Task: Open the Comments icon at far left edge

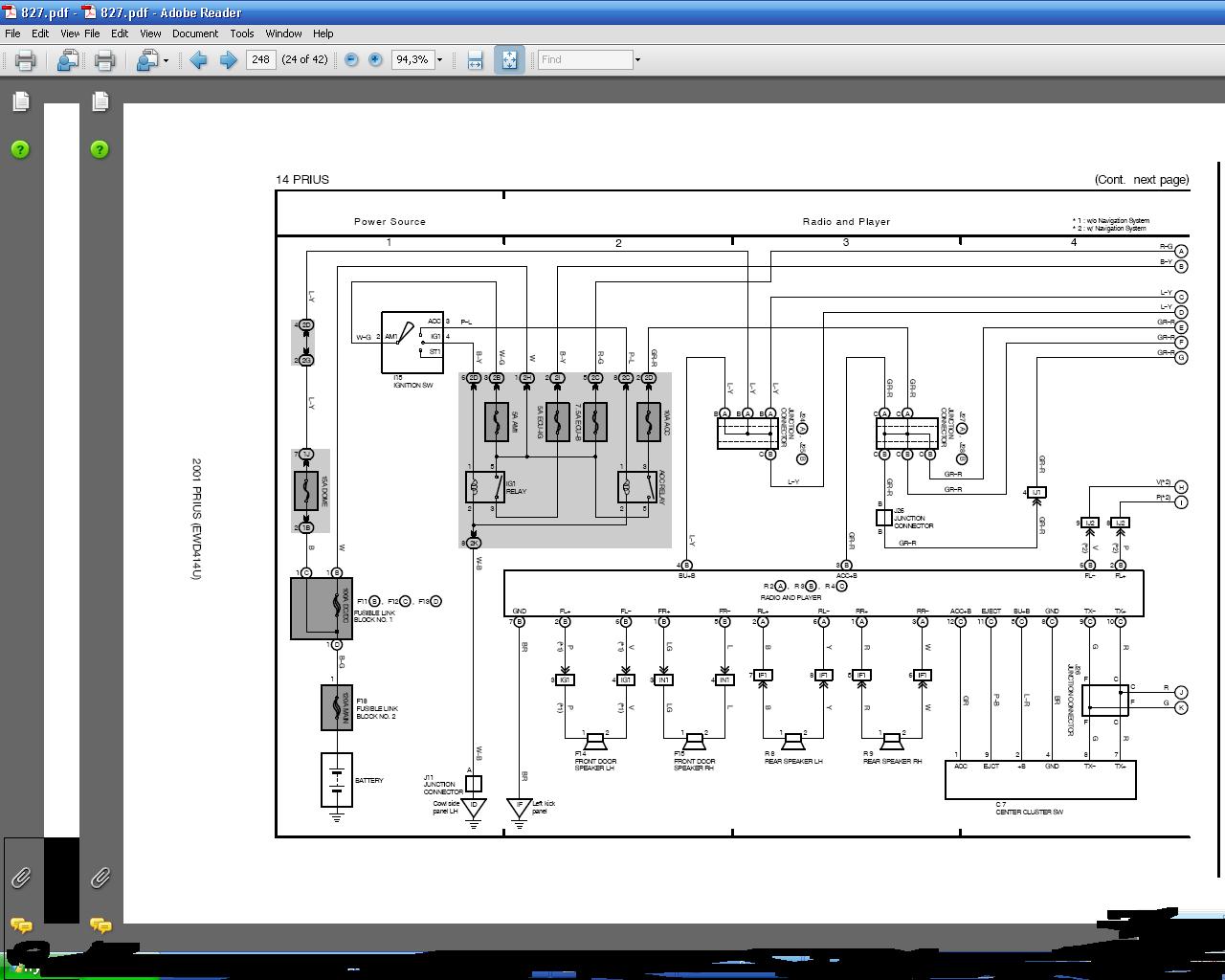Action: point(20,925)
